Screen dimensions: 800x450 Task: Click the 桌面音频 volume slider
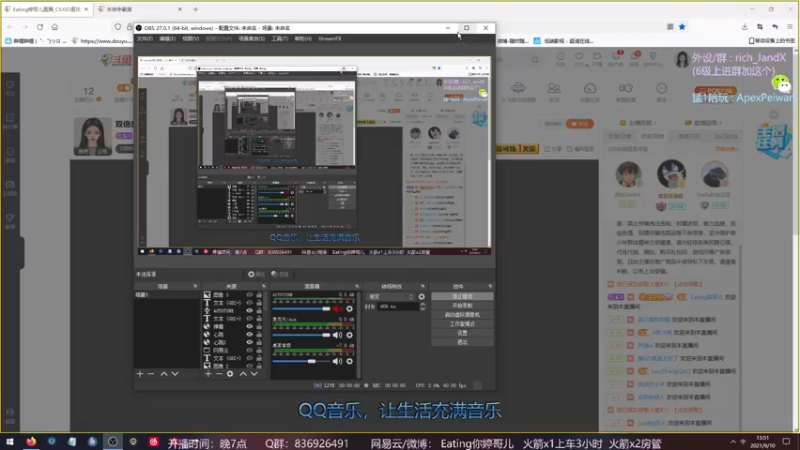coord(301,361)
